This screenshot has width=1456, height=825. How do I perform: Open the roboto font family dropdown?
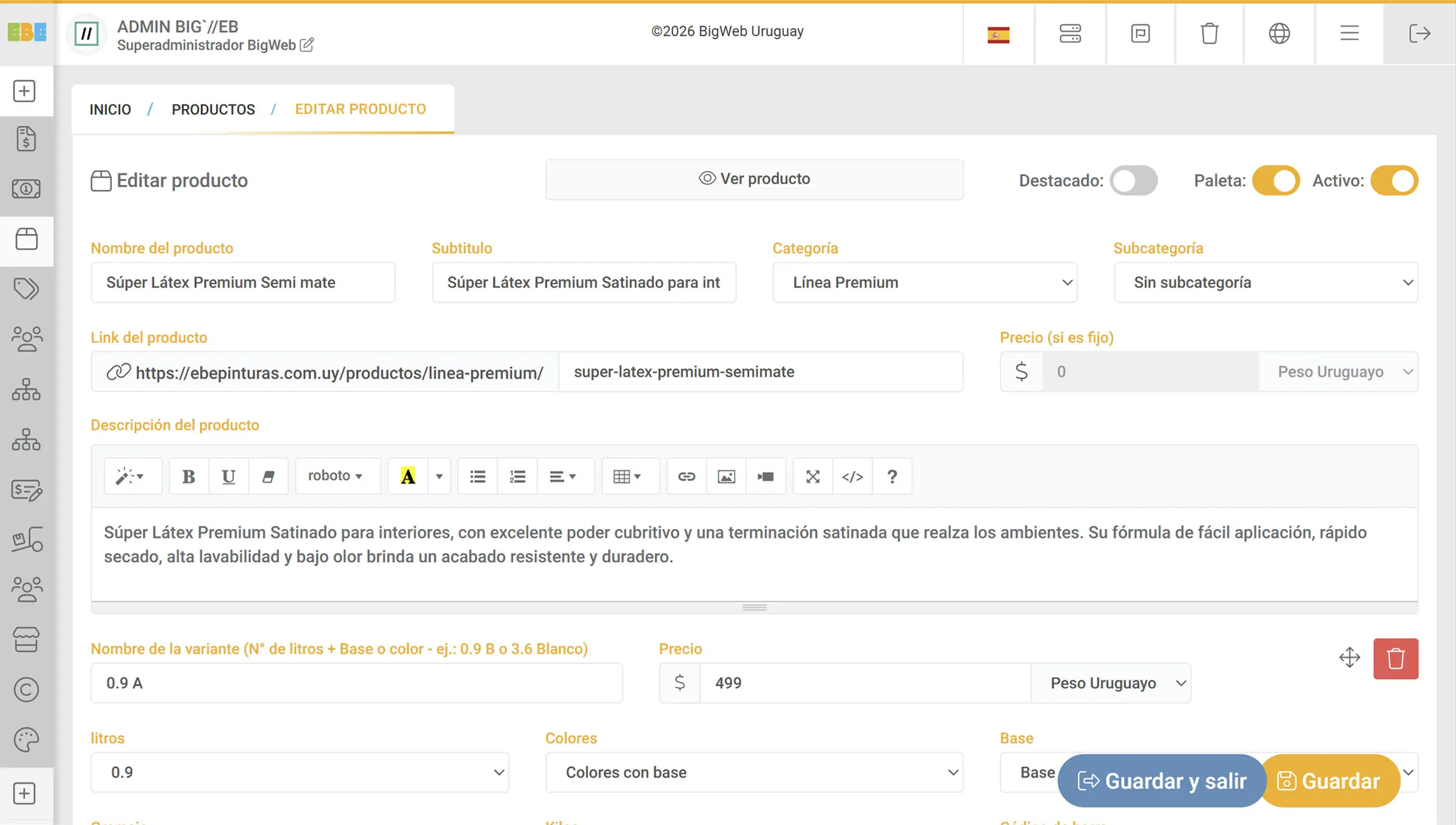[x=337, y=477]
